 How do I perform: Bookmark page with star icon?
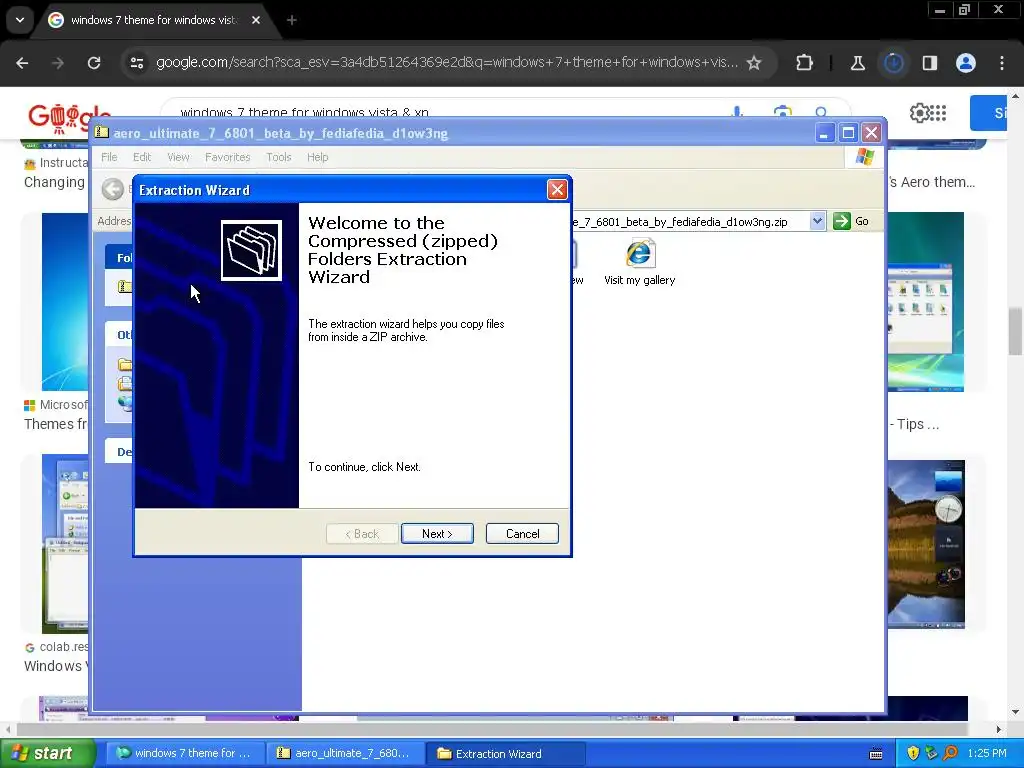754,63
